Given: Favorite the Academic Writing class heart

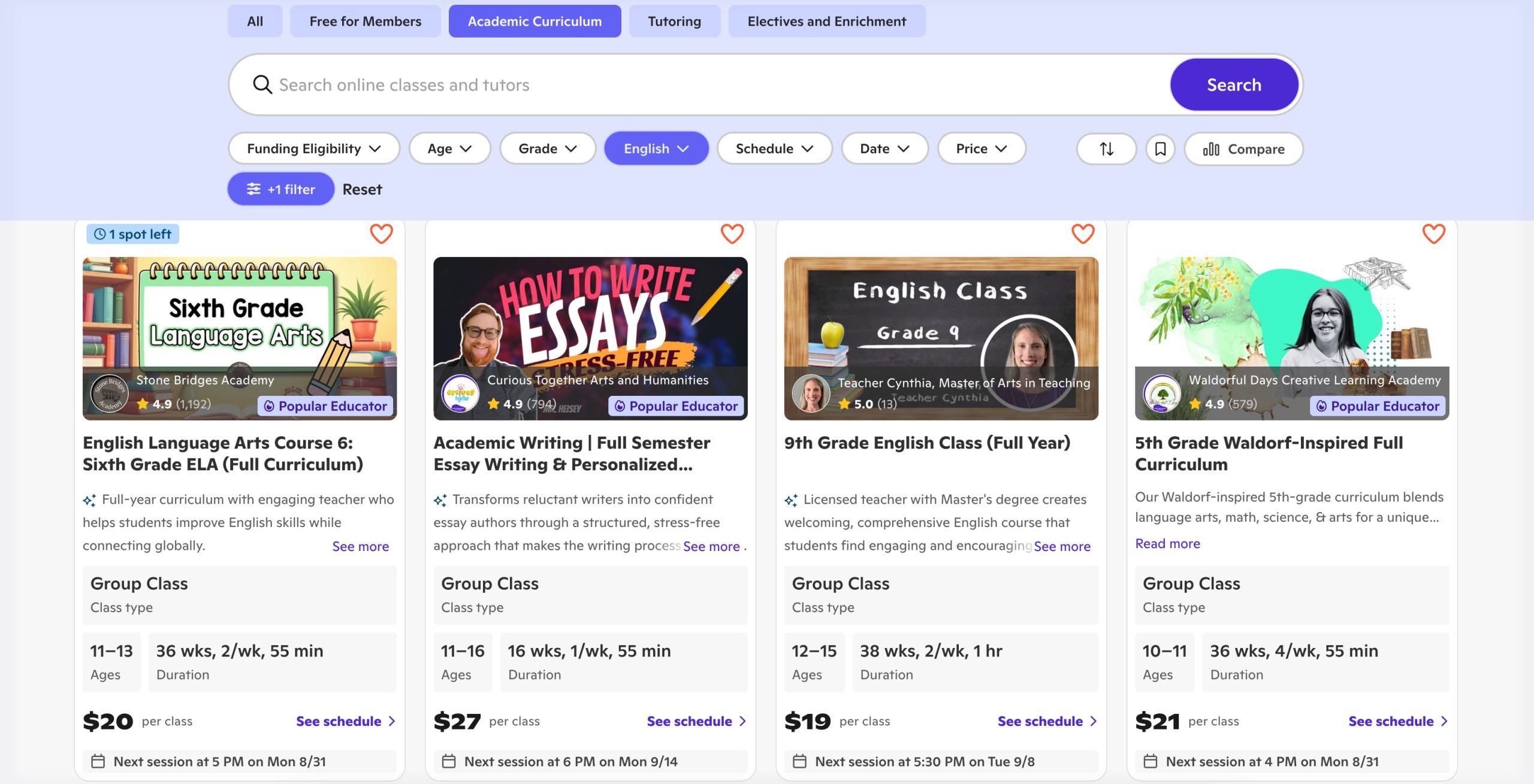Looking at the screenshot, I should pos(732,234).
